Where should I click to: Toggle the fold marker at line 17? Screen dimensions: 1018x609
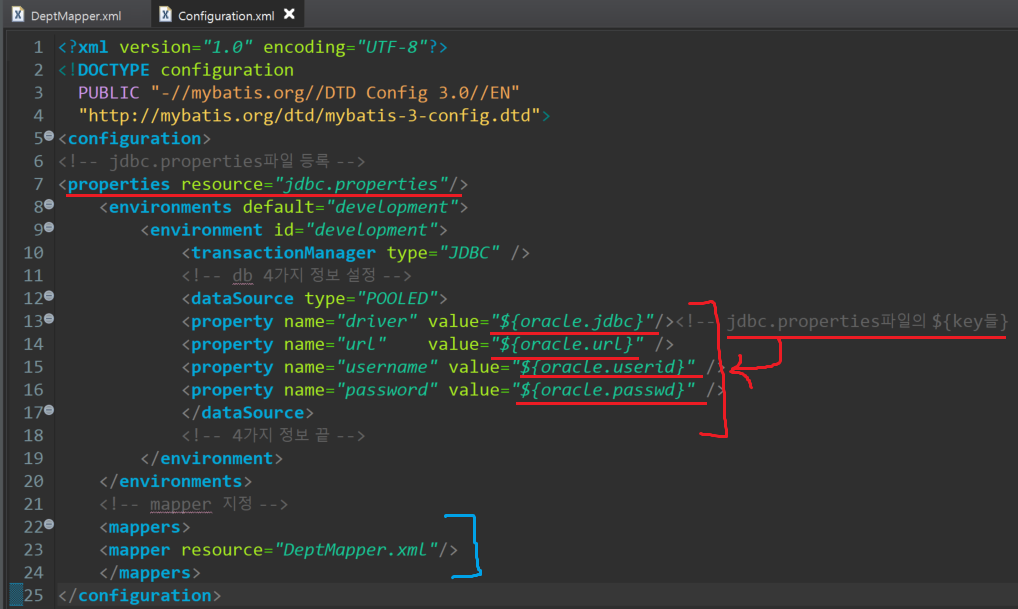(x=49, y=410)
